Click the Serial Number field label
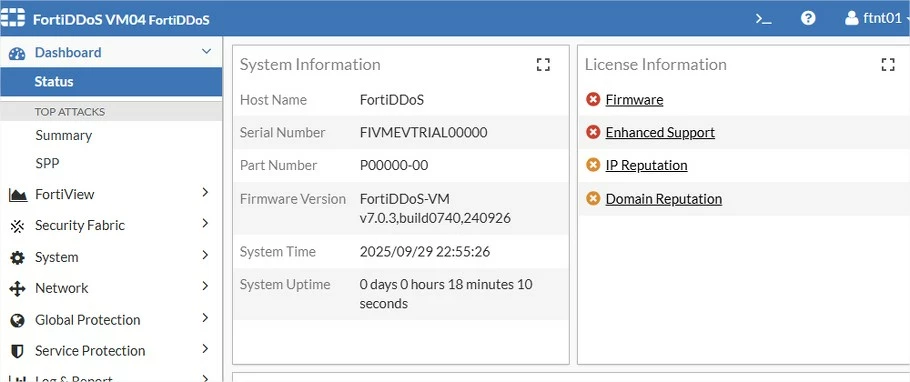The width and height of the screenshot is (910, 382). click(283, 133)
